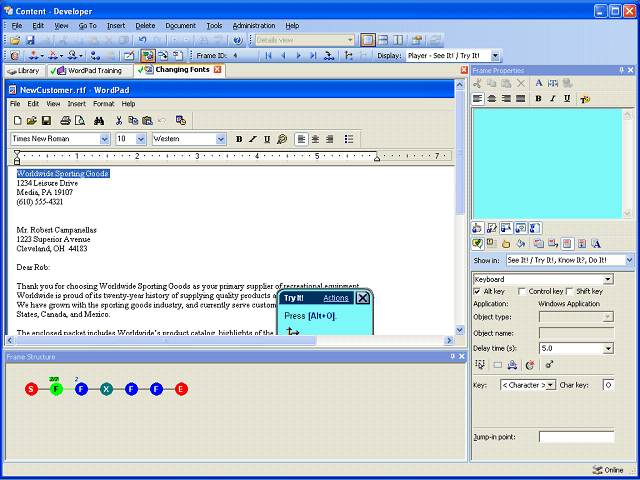The height and width of the screenshot is (480, 640).
Task: Click the bubble pointer icon in Try It bubble
Action: pos(292,331)
